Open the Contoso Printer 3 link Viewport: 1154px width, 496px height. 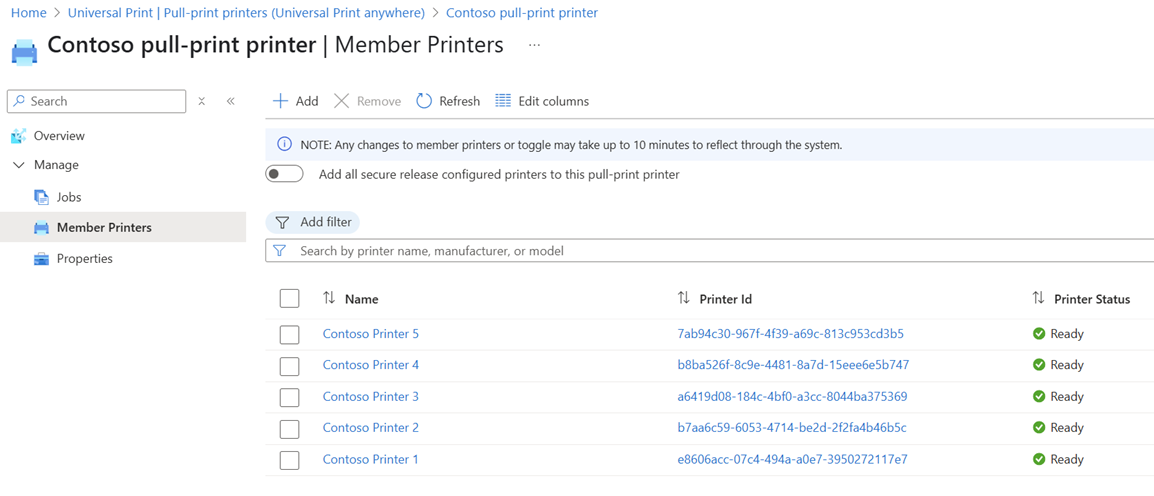pyautogui.click(x=370, y=397)
